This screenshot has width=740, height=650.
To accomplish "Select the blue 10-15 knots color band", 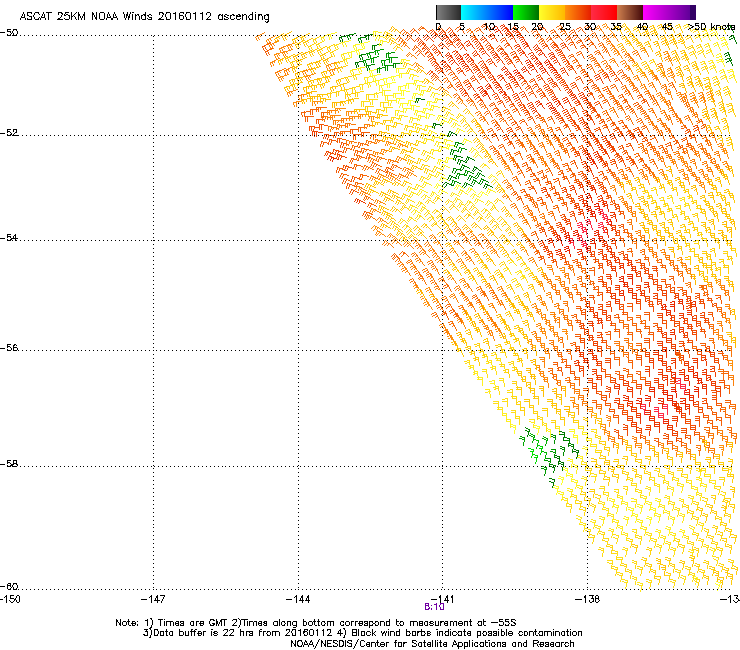I will click(x=500, y=12).
